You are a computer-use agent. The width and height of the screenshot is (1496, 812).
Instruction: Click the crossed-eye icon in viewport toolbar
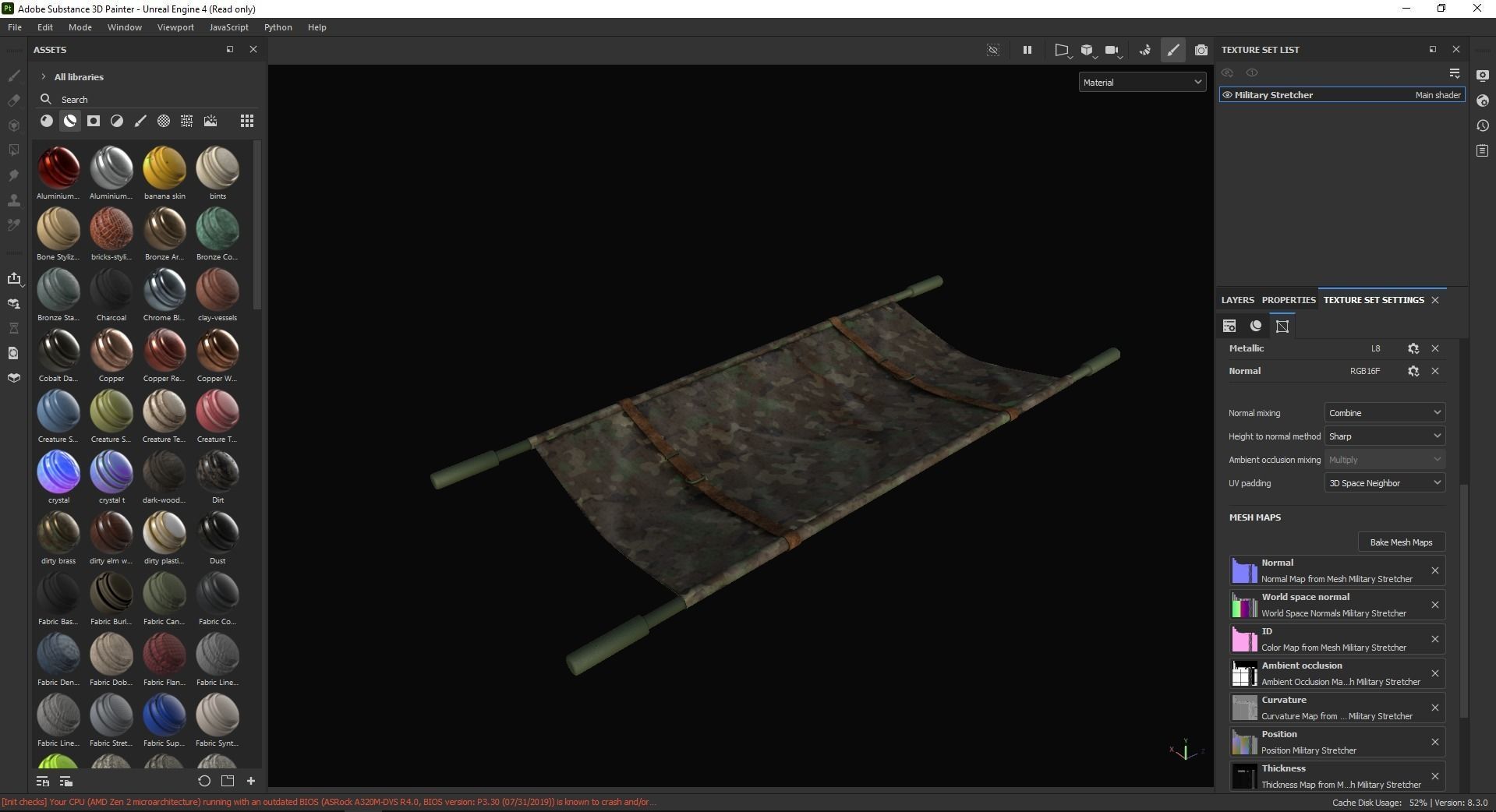pos(993,50)
